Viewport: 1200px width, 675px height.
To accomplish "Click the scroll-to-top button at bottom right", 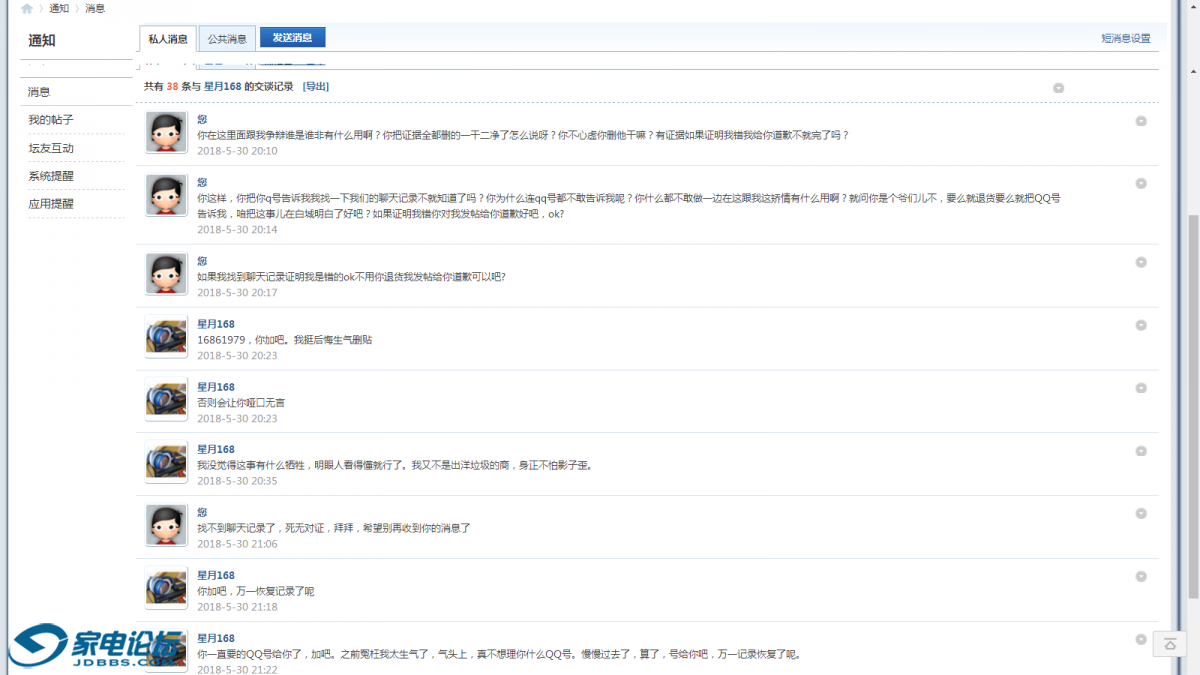I will 1169,645.
